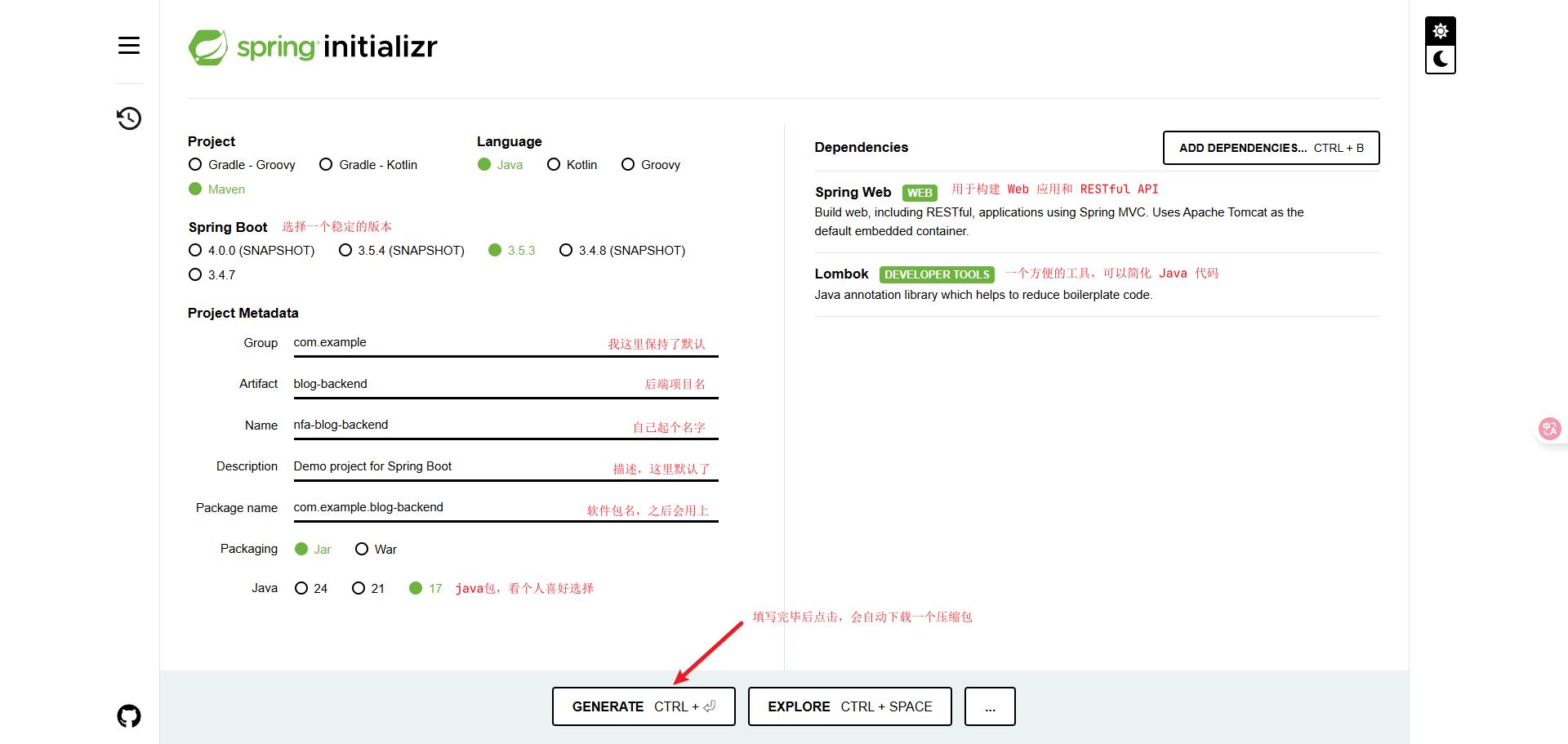Click the EXPLORE button
Image resolution: width=1568 pixels, height=744 pixels.
pyautogui.click(x=849, y=706)
